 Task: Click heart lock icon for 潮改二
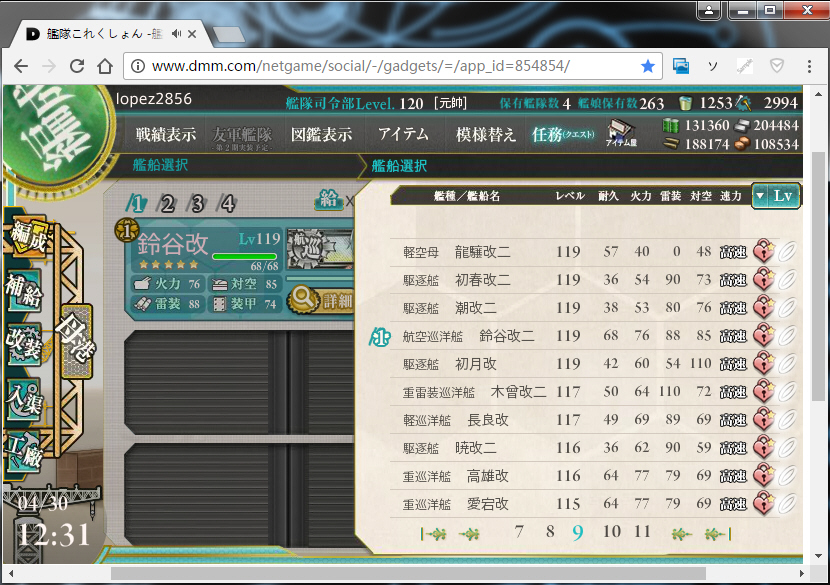(763, 308)
